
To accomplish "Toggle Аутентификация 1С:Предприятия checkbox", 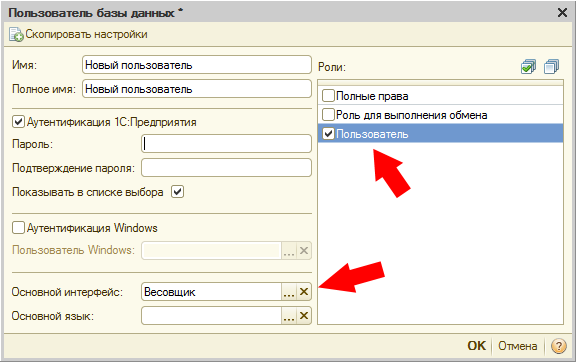I will (x=18, y=122).
